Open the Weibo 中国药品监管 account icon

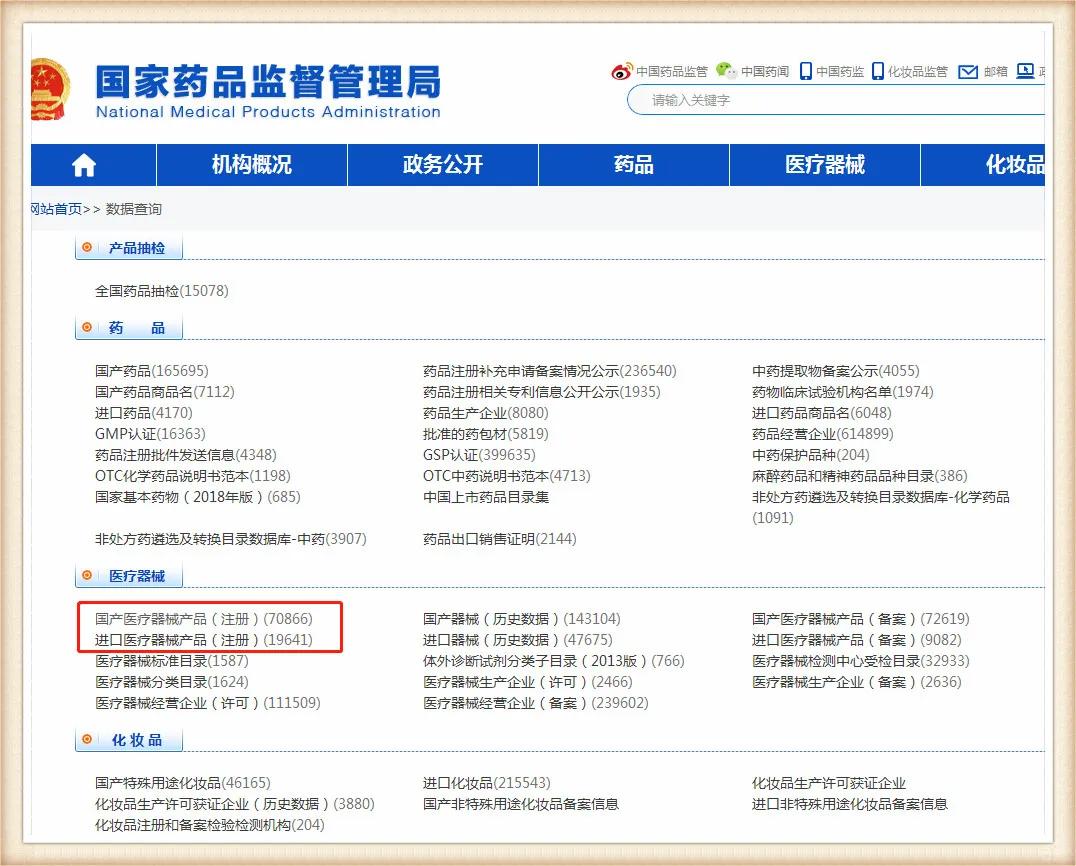click(621, 71)
